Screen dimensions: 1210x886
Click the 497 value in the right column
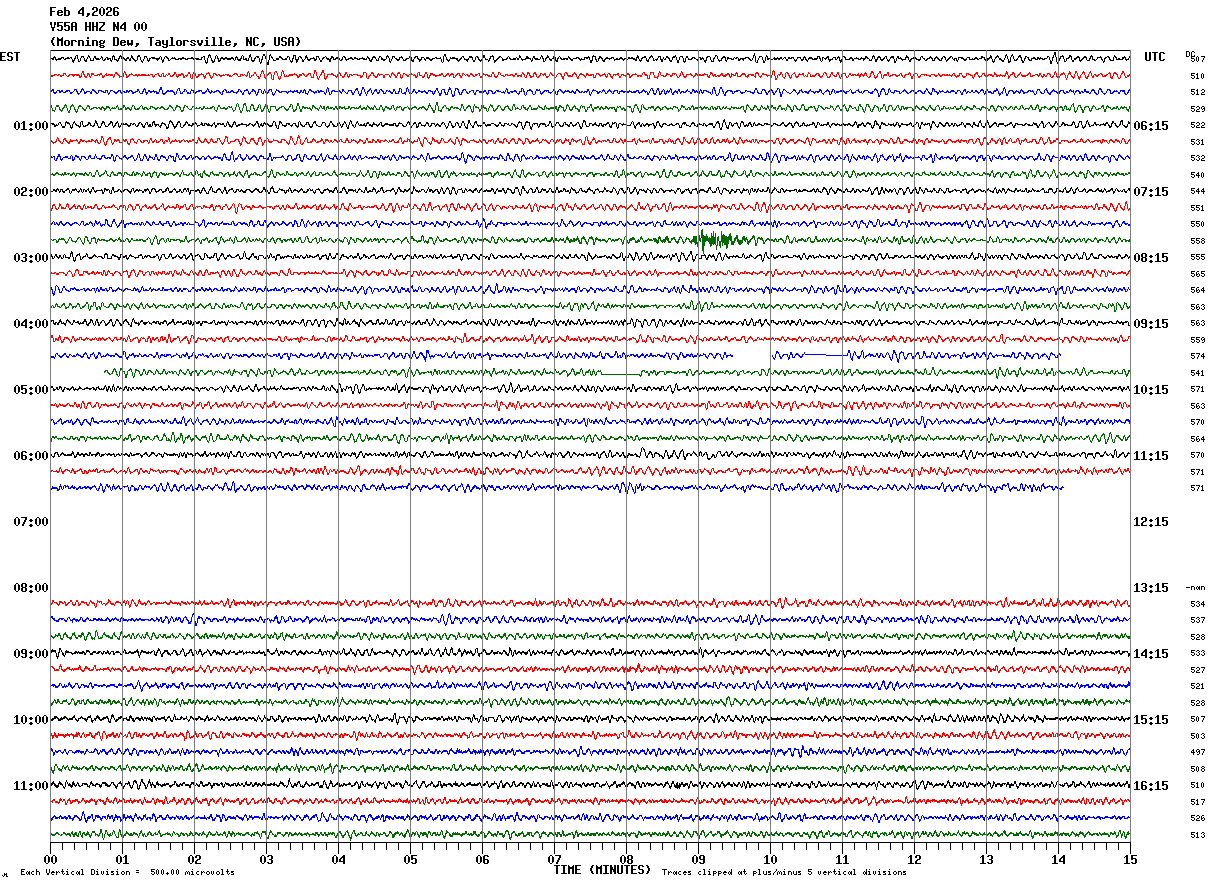click(1197, 752)
